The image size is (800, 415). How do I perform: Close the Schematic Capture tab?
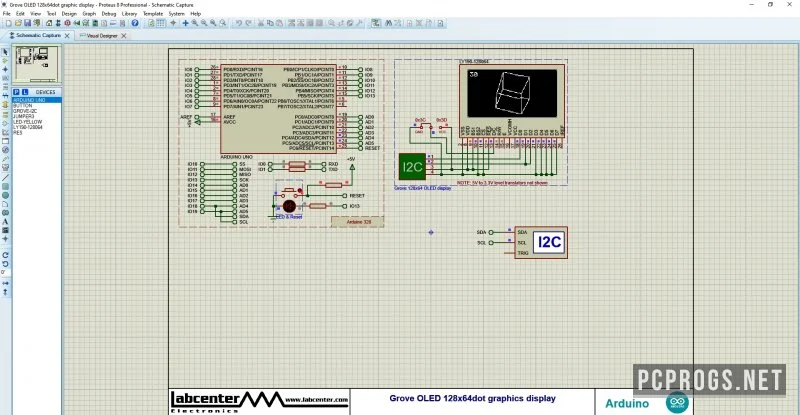[x=67, y=36]
